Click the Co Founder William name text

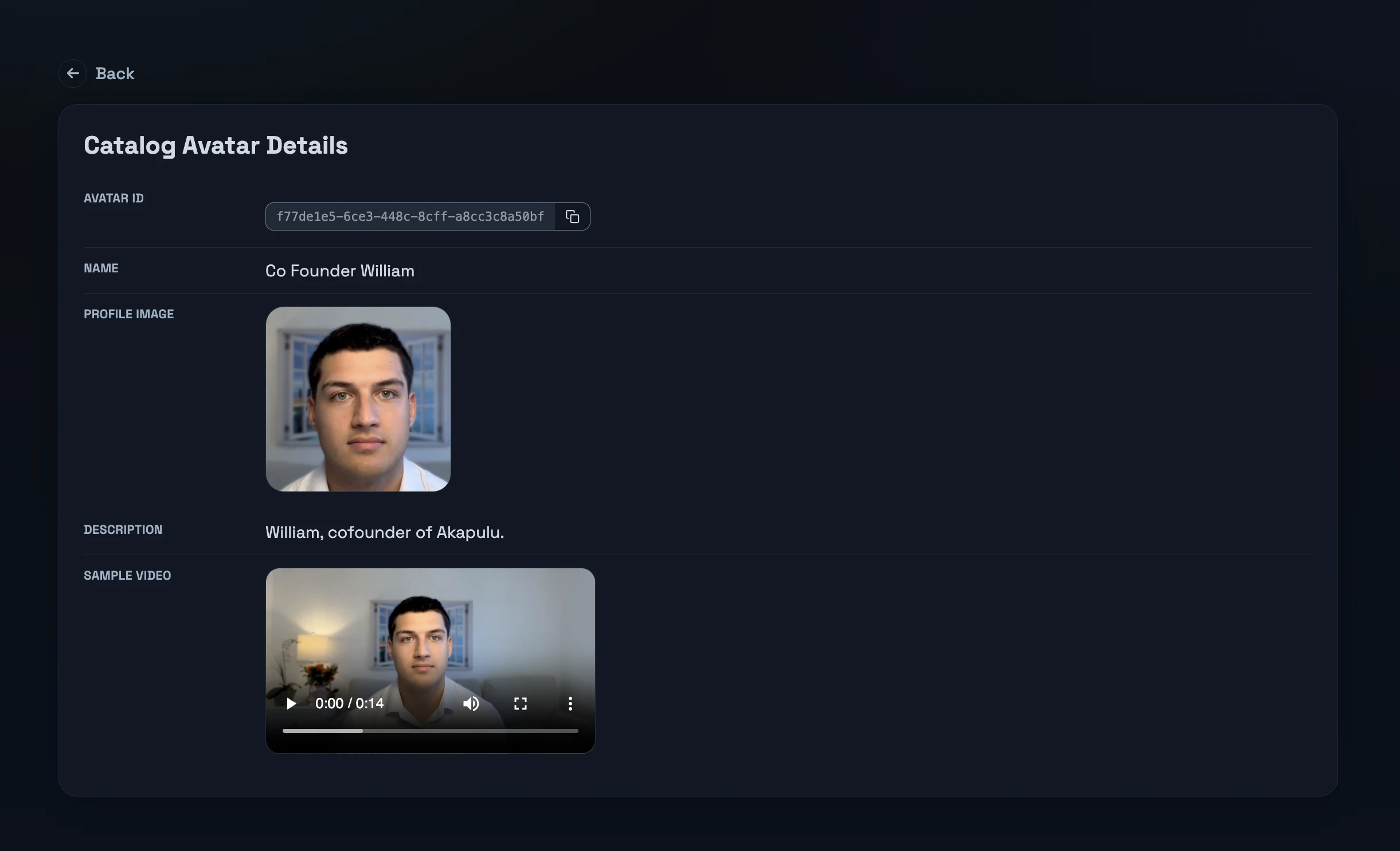click(x=339, y=271)
